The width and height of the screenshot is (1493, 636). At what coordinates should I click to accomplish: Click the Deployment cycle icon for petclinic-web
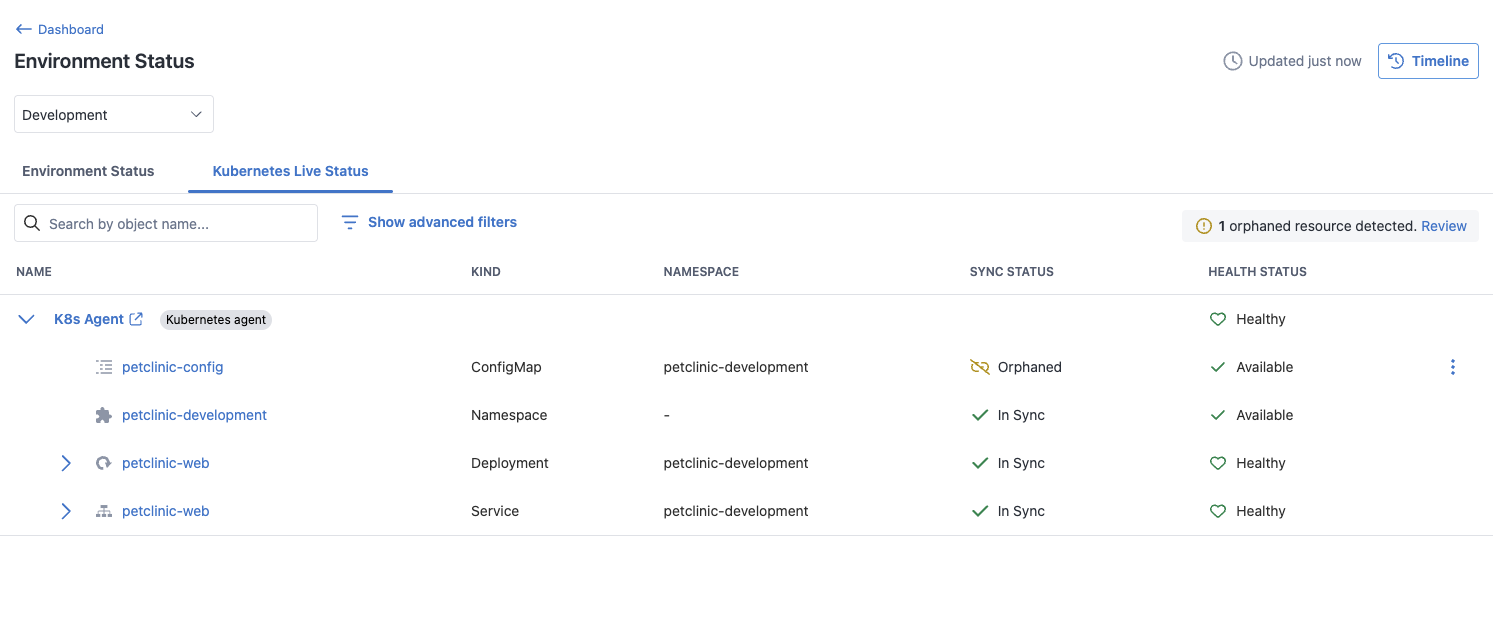click(103, 463)
